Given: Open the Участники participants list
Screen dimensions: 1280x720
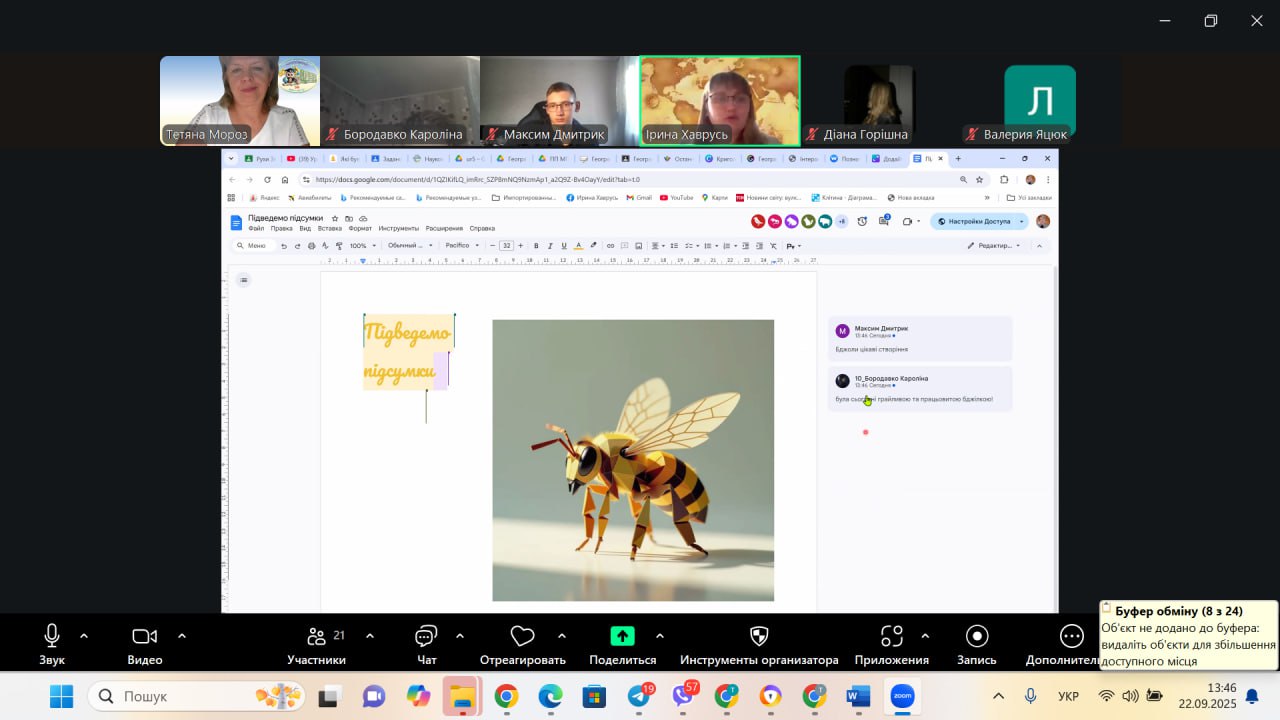Looking at the screenshot, I should pyautogui.click(x=317, y=637).
